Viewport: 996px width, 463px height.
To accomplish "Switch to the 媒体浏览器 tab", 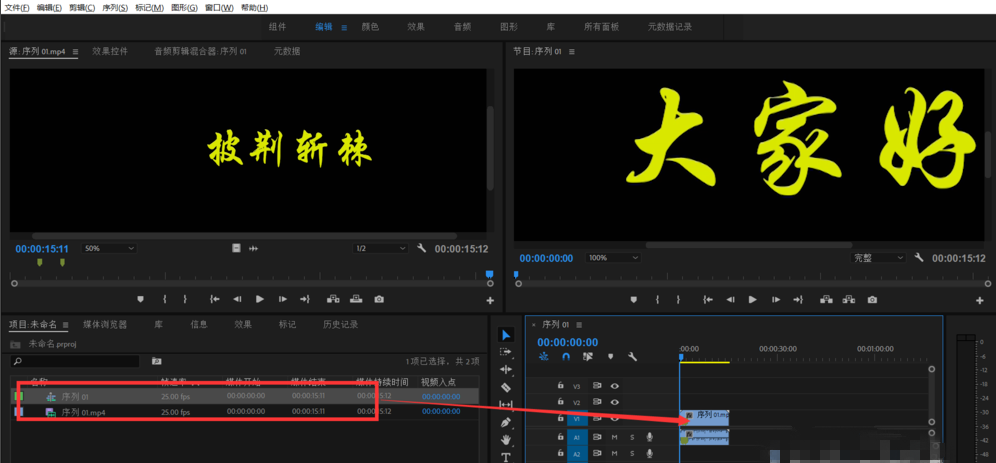I will (105, 324).
